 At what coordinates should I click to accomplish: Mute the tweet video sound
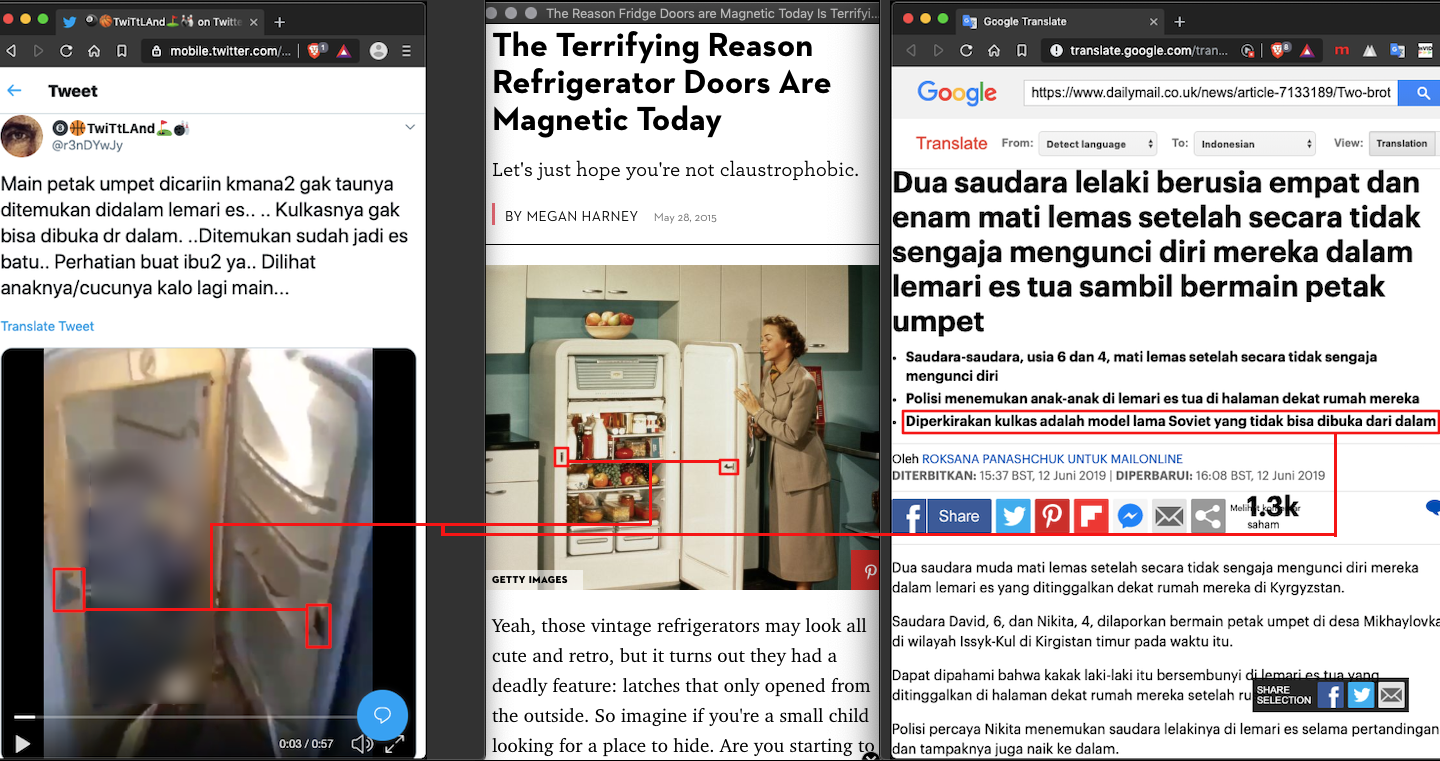(x=362, y=743)
